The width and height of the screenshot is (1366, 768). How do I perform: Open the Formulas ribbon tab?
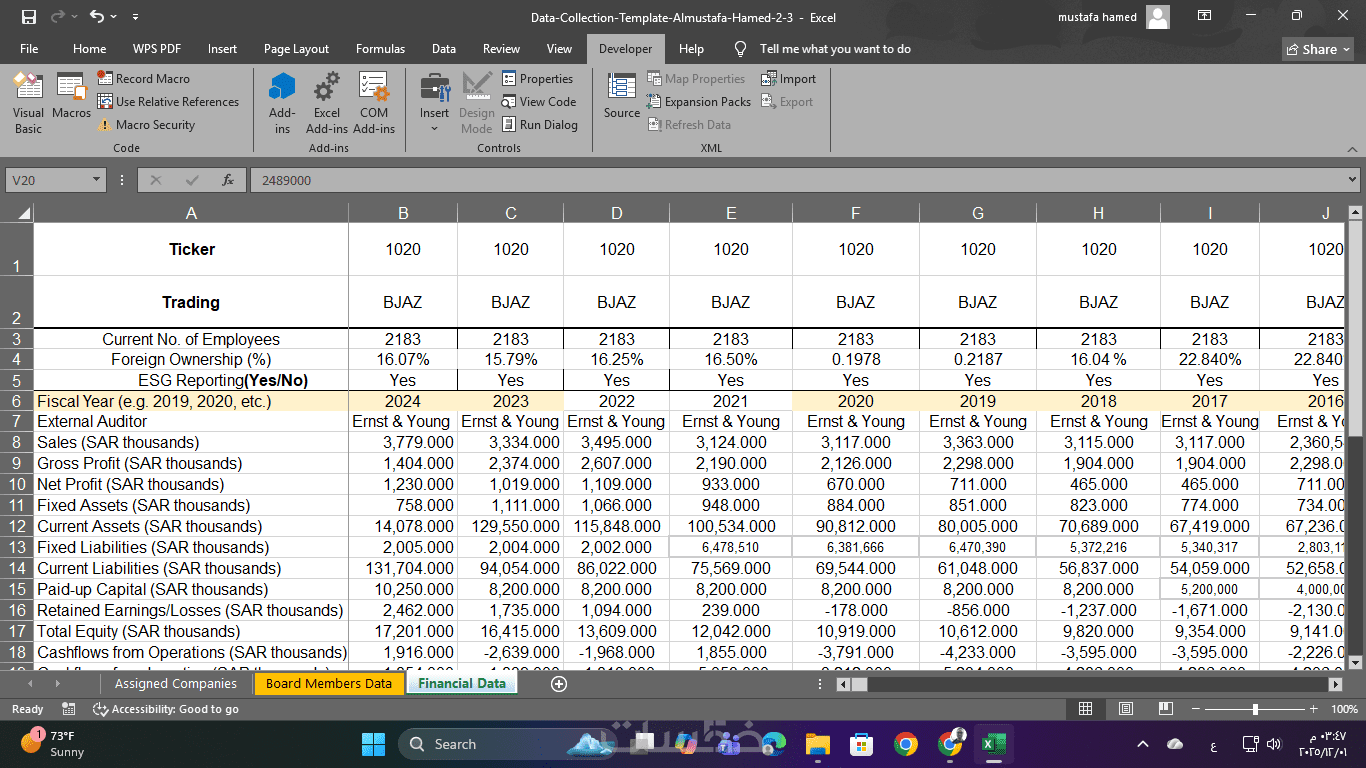pos(380,49)
